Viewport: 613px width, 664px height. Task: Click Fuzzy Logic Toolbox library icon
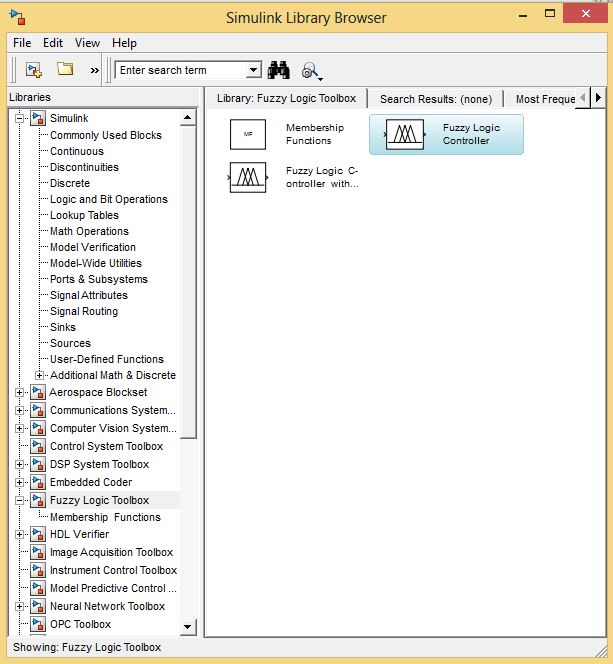(38, 500)
